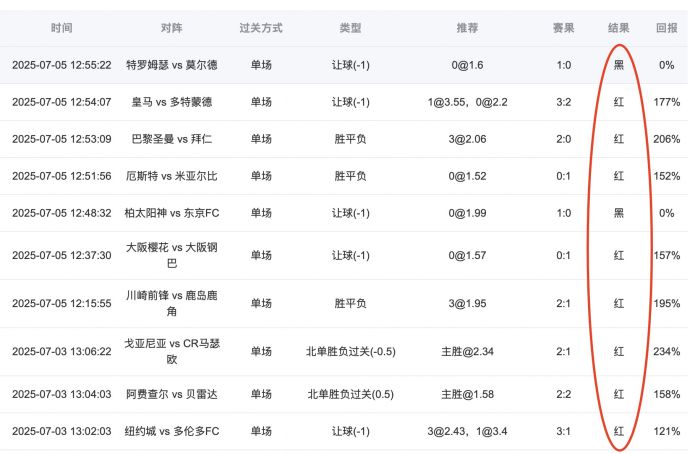This screenshot has height=454, width=690.
Task: Open the 皇马 vs 多特蒙德 match
Action: (171, 102)
